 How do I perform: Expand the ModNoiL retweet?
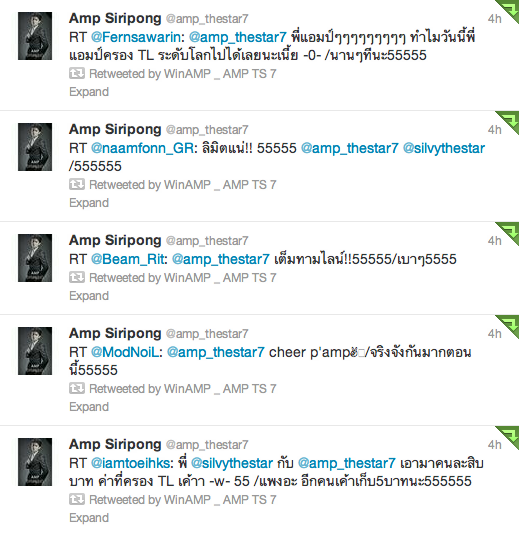(89, 407)
